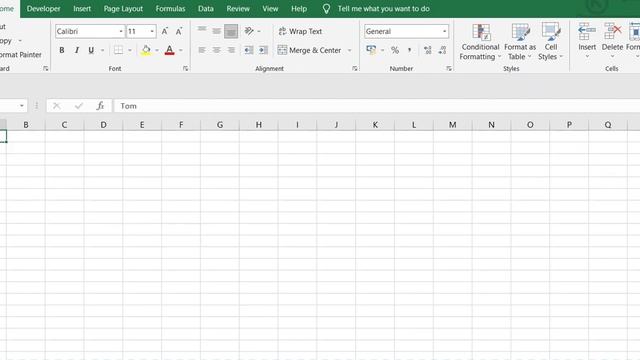The height and width of the screenshot is (360, 640).
Task: Click Format Painter
Action: pos(20,55)
